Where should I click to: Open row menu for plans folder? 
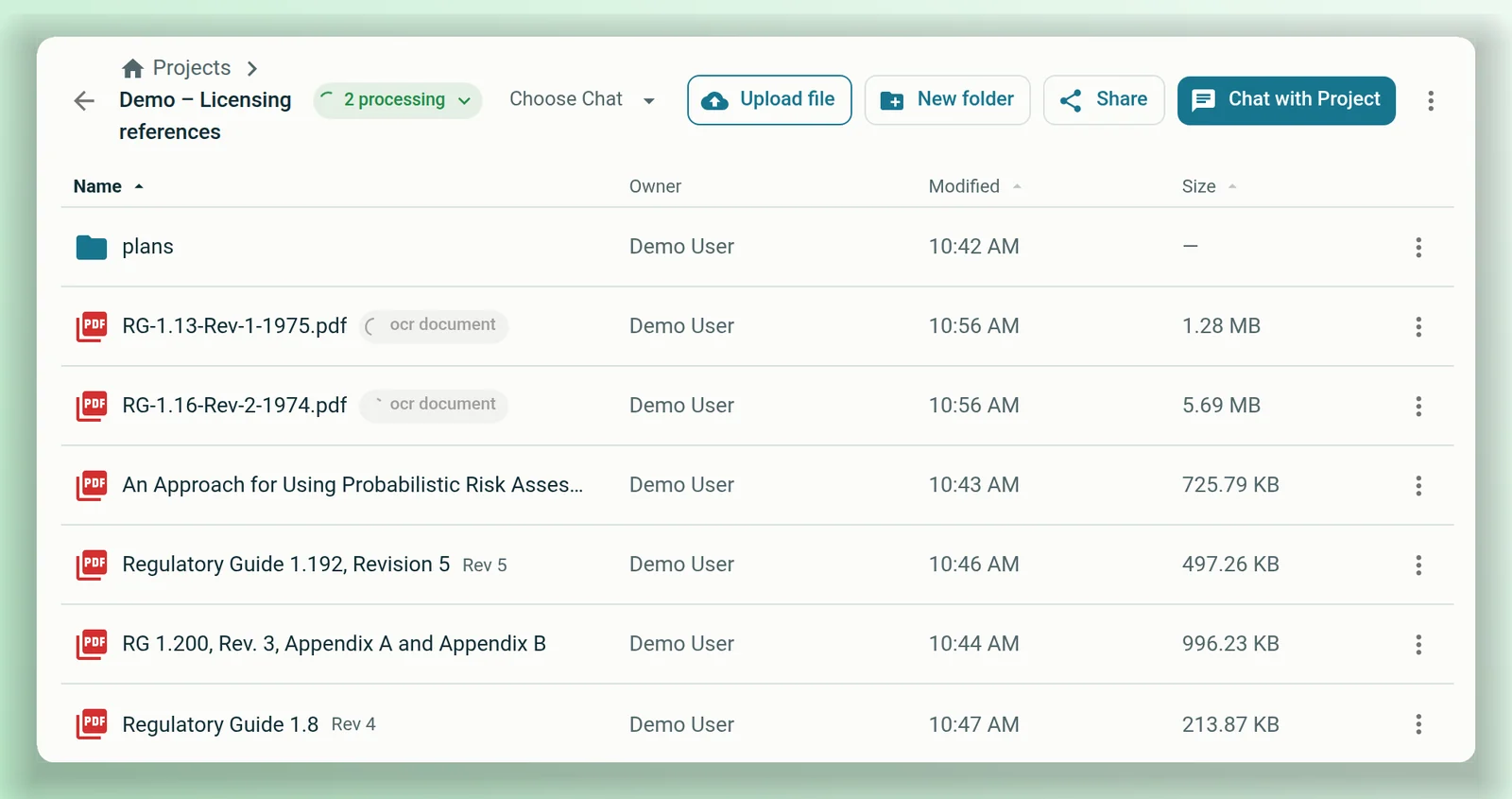point(1418,248)
